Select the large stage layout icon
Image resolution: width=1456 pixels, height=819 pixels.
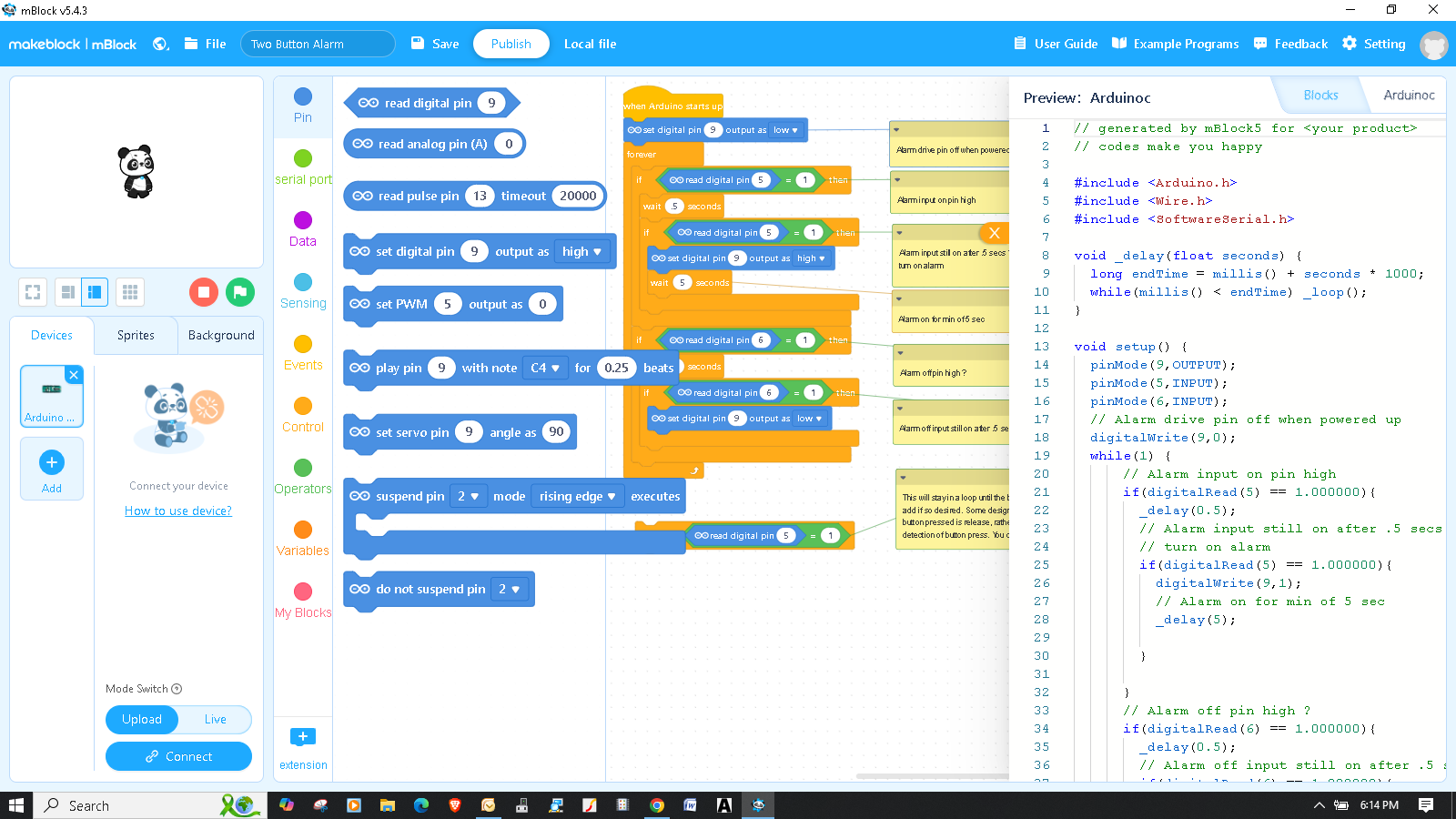[95, 292]
